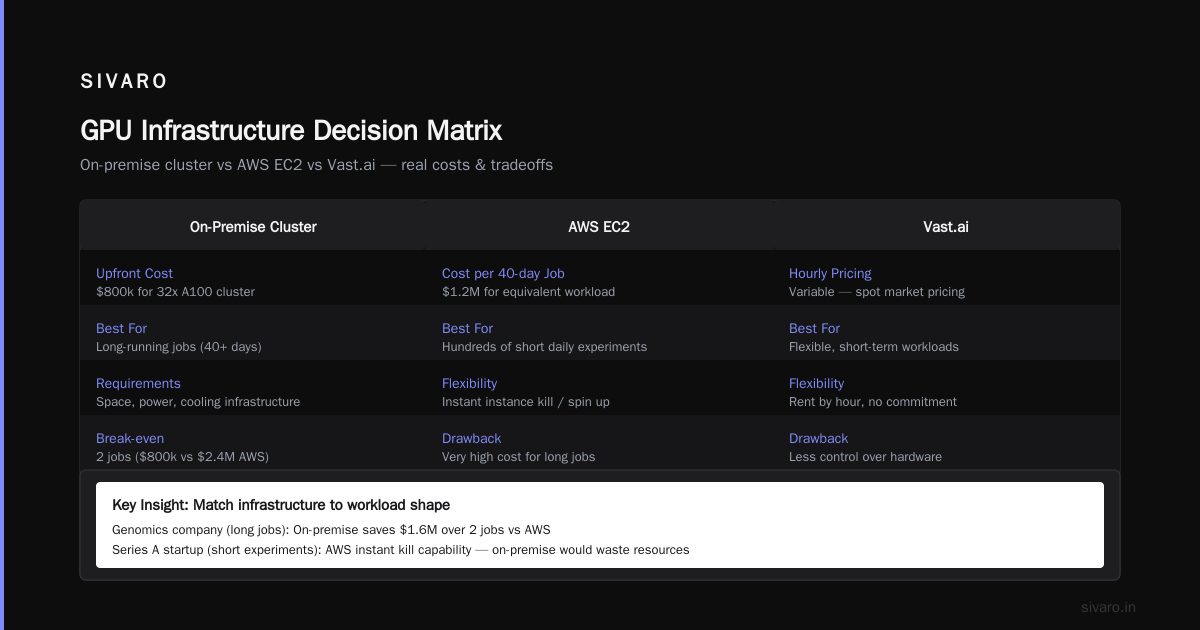The height and width of the screenshot is (630, 1200).
Task: Click "Long-running jobs (40+ days)" text
Action: point(178,347)
